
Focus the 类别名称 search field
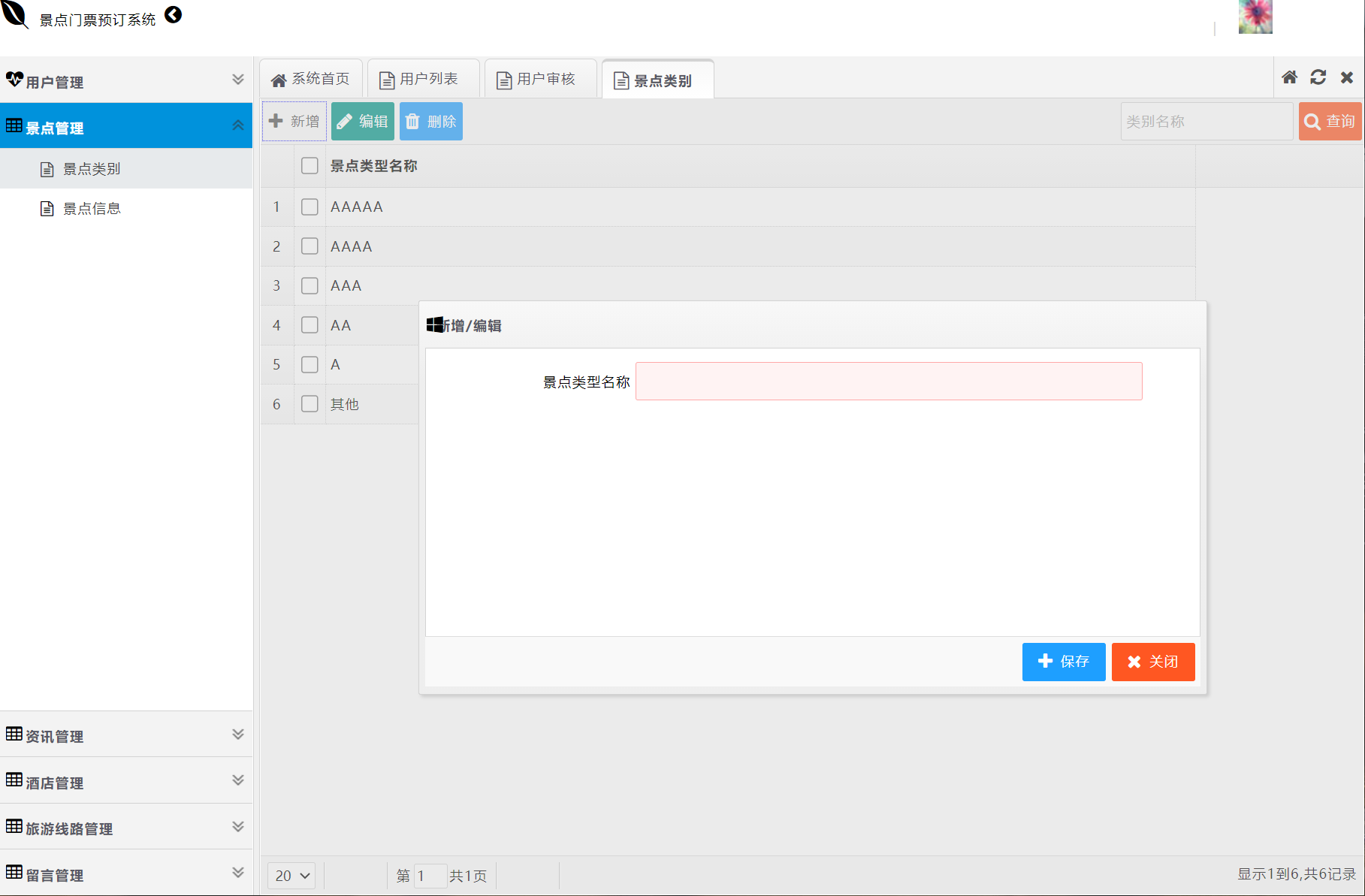(1206, 122)
